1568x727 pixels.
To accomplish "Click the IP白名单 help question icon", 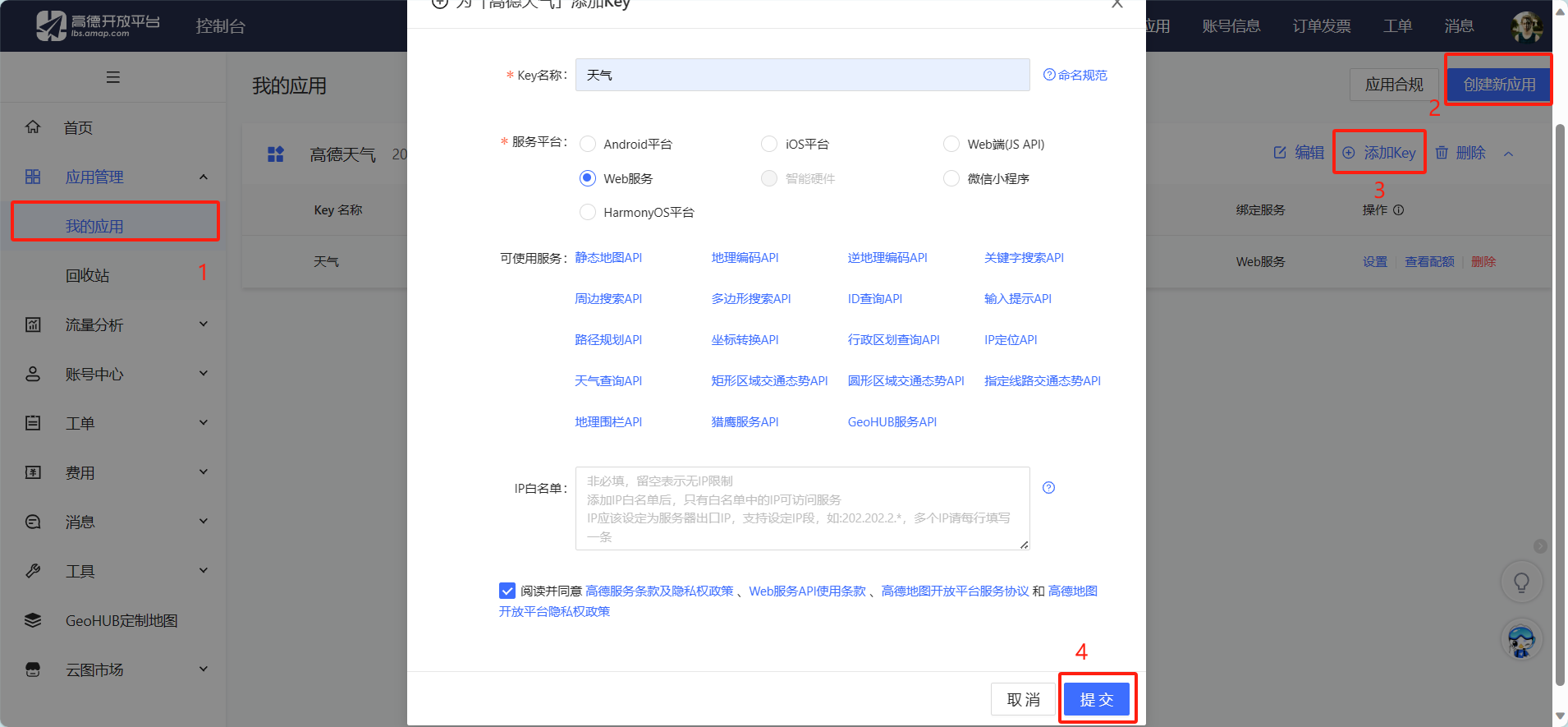I will [1048, 488].
